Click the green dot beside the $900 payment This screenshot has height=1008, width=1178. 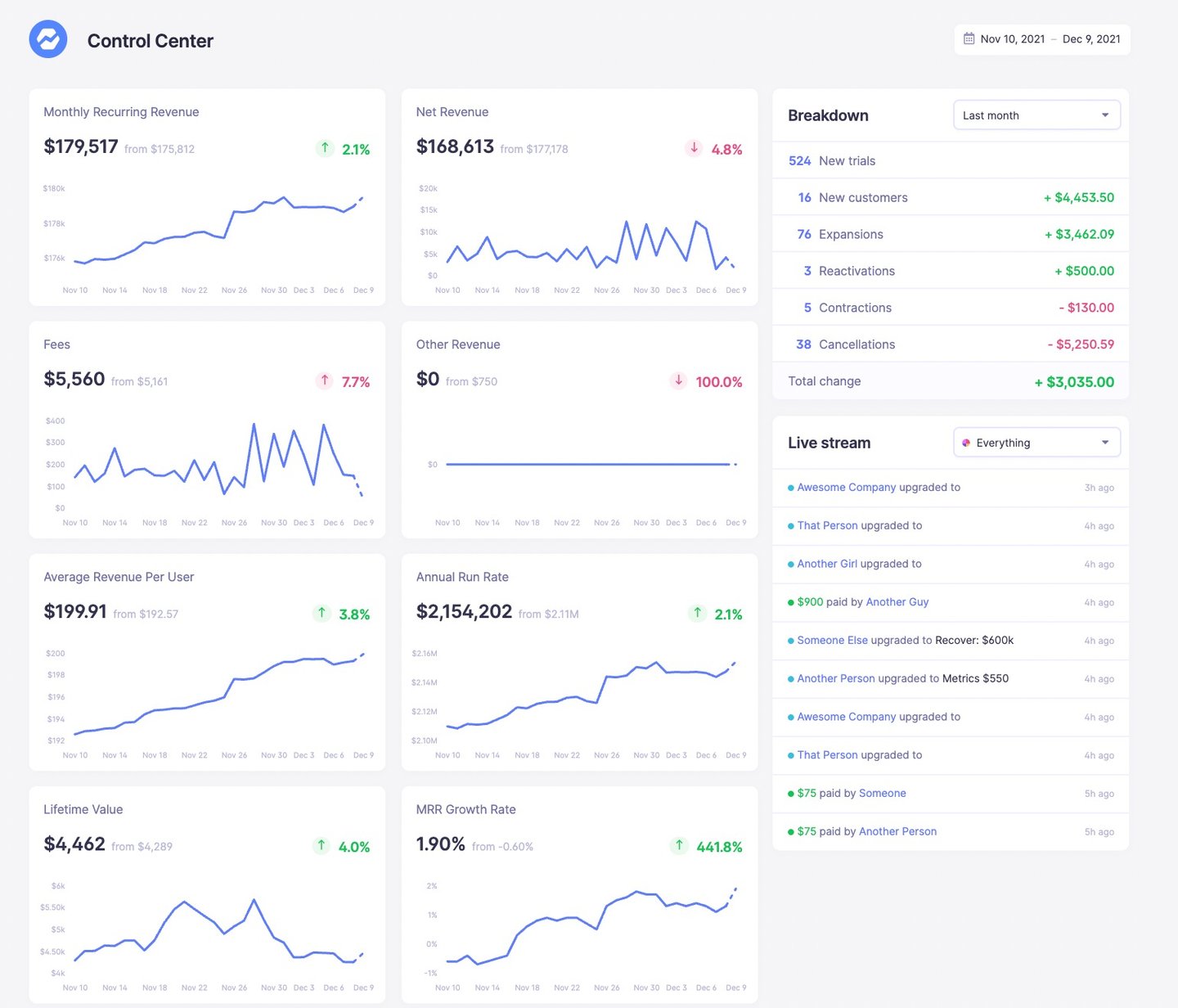(790, 602)
